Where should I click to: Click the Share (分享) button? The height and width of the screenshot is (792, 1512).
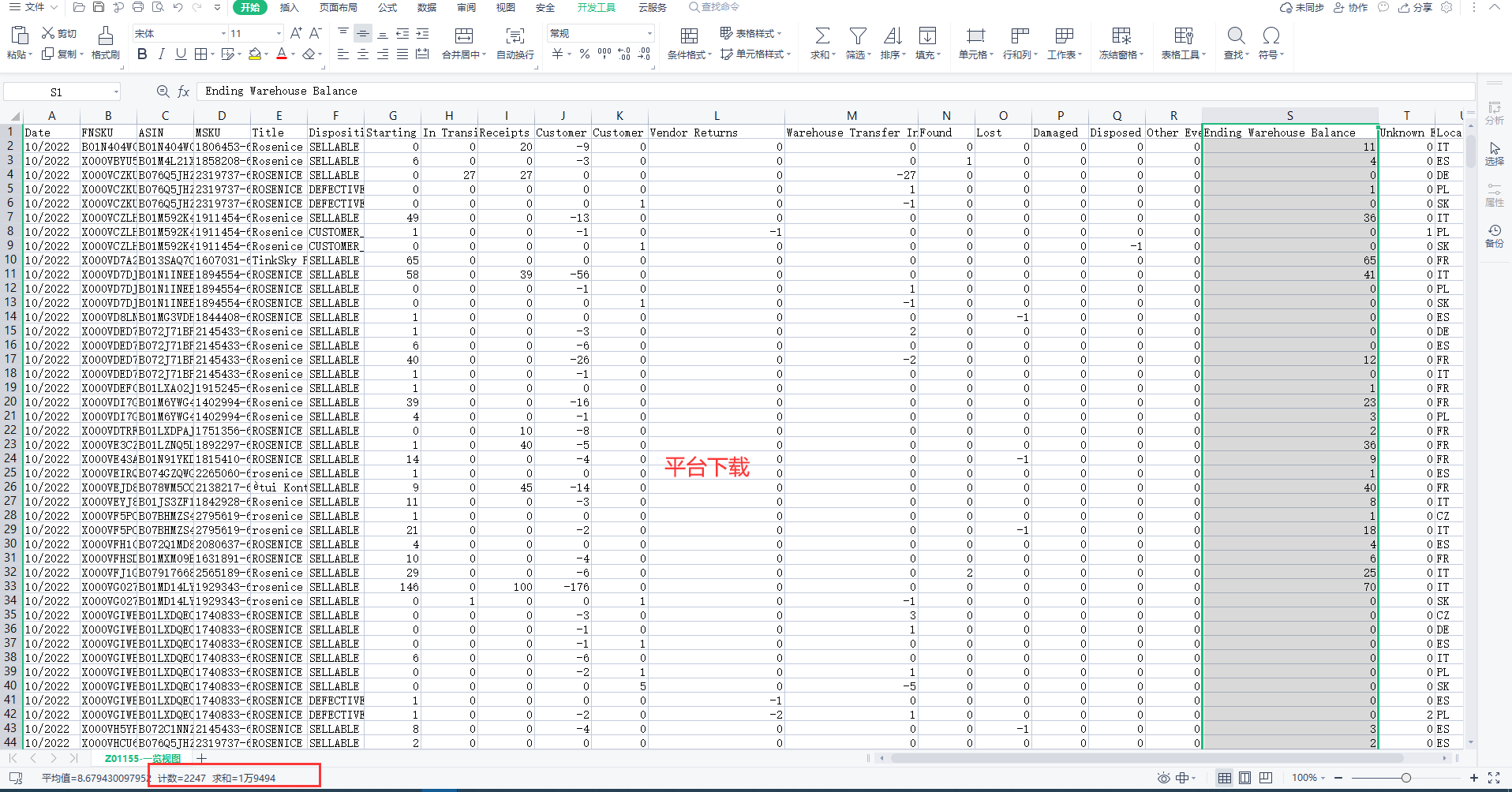[1414, 7]
